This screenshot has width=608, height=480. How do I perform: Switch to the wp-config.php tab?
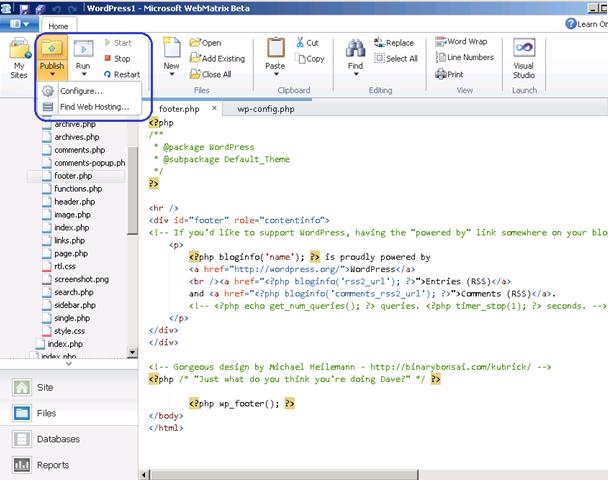click(266, 109)
